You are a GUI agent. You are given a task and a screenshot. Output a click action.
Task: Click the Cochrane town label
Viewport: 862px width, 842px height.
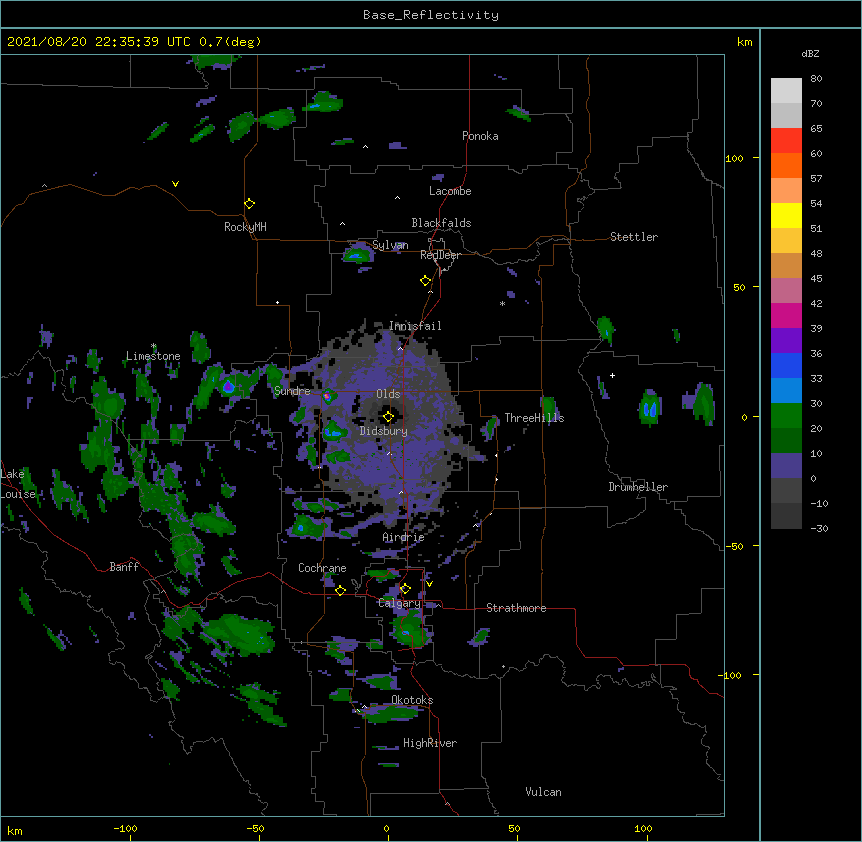click(322, 568)
